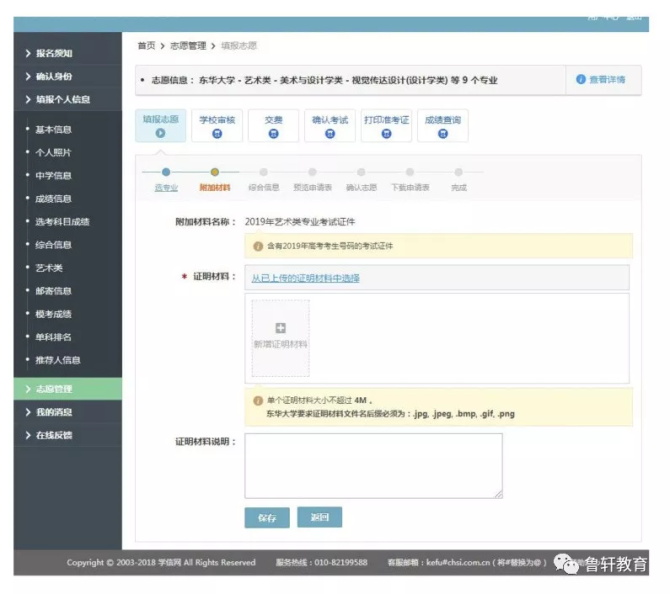Screen dimensions: 670x594
Task: Click the 保存 button
Action: pyautogui.click(x=267, y=518)
